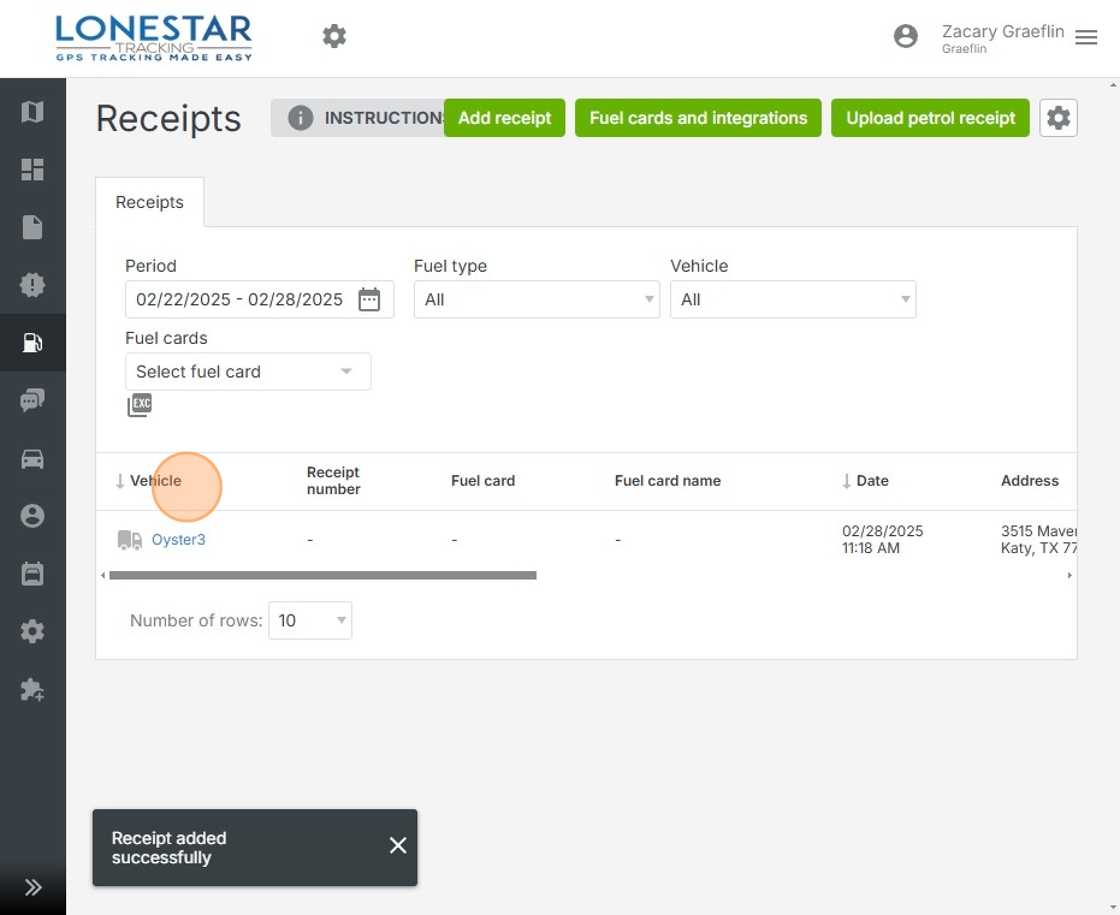
Task: Open the Select fuel card dropdown
Action: click(x=247, y=372)
